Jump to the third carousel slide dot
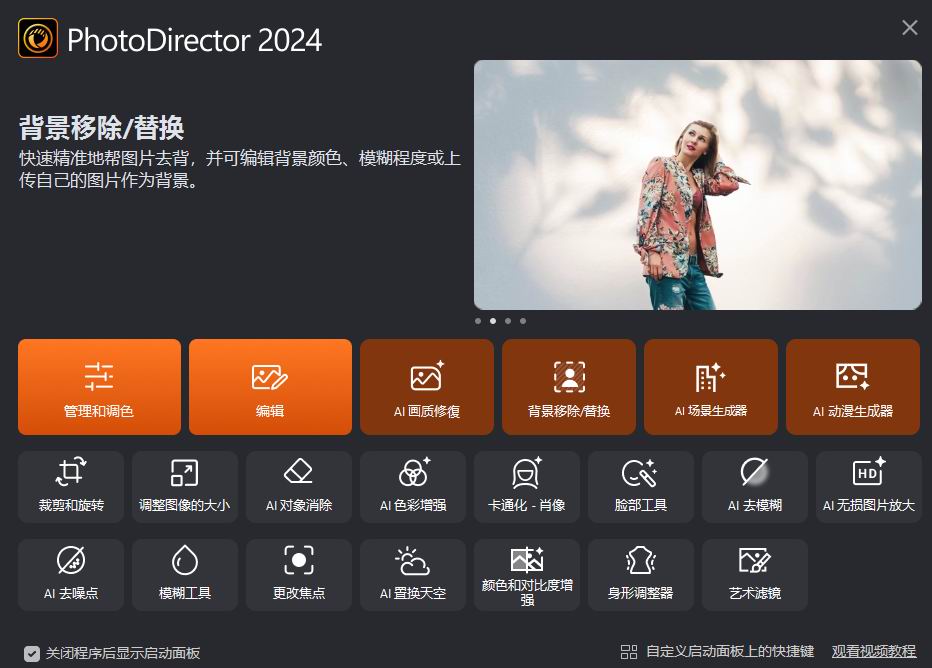The image size is (932, 668). [508, 321]
